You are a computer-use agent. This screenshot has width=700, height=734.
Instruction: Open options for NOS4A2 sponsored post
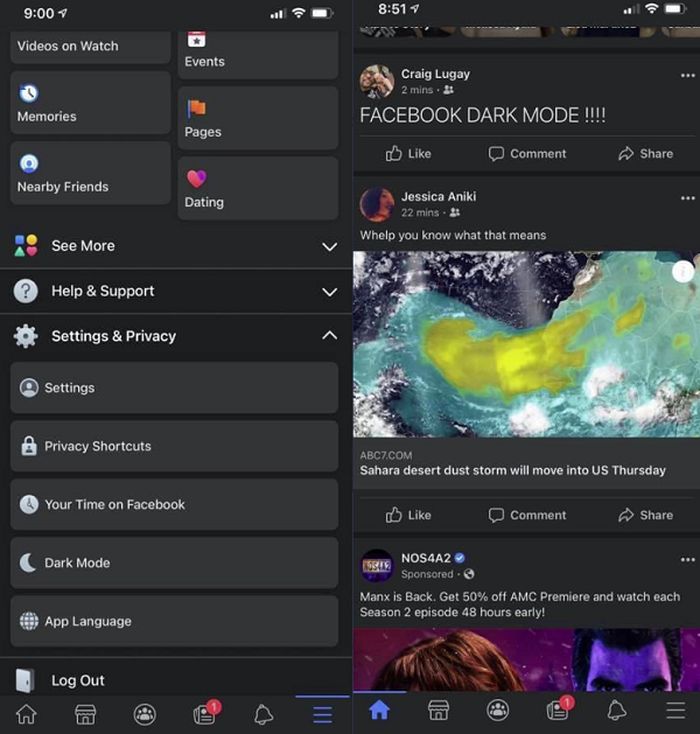pyautogui.click(x=687, y=559)
